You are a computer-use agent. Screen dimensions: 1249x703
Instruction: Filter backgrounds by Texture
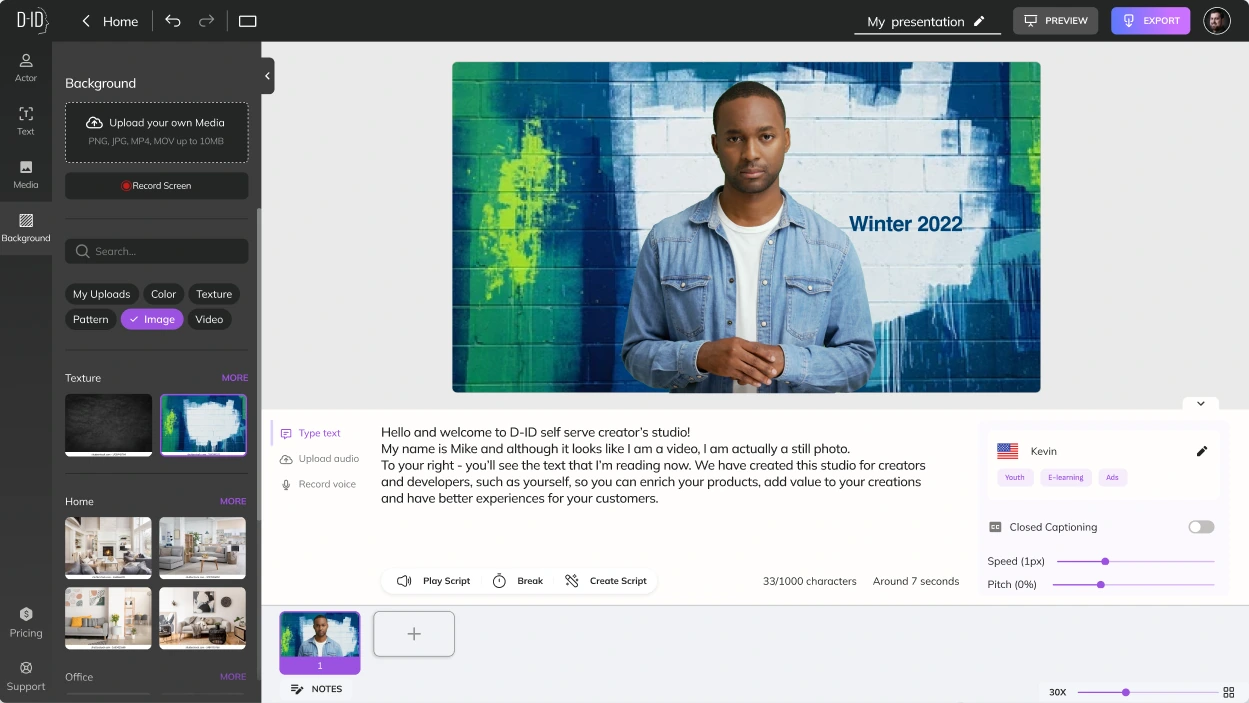[214, 294]
